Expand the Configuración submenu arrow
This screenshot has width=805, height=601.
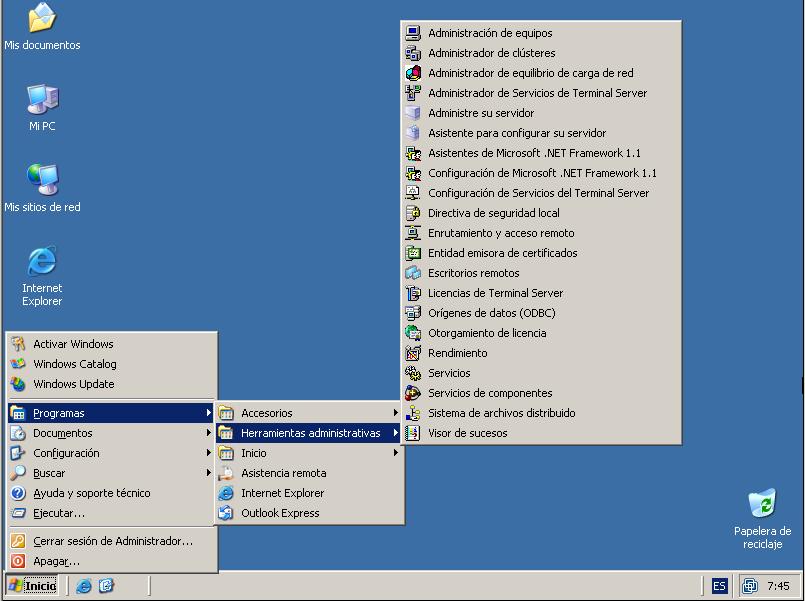(x=208, y=453)
